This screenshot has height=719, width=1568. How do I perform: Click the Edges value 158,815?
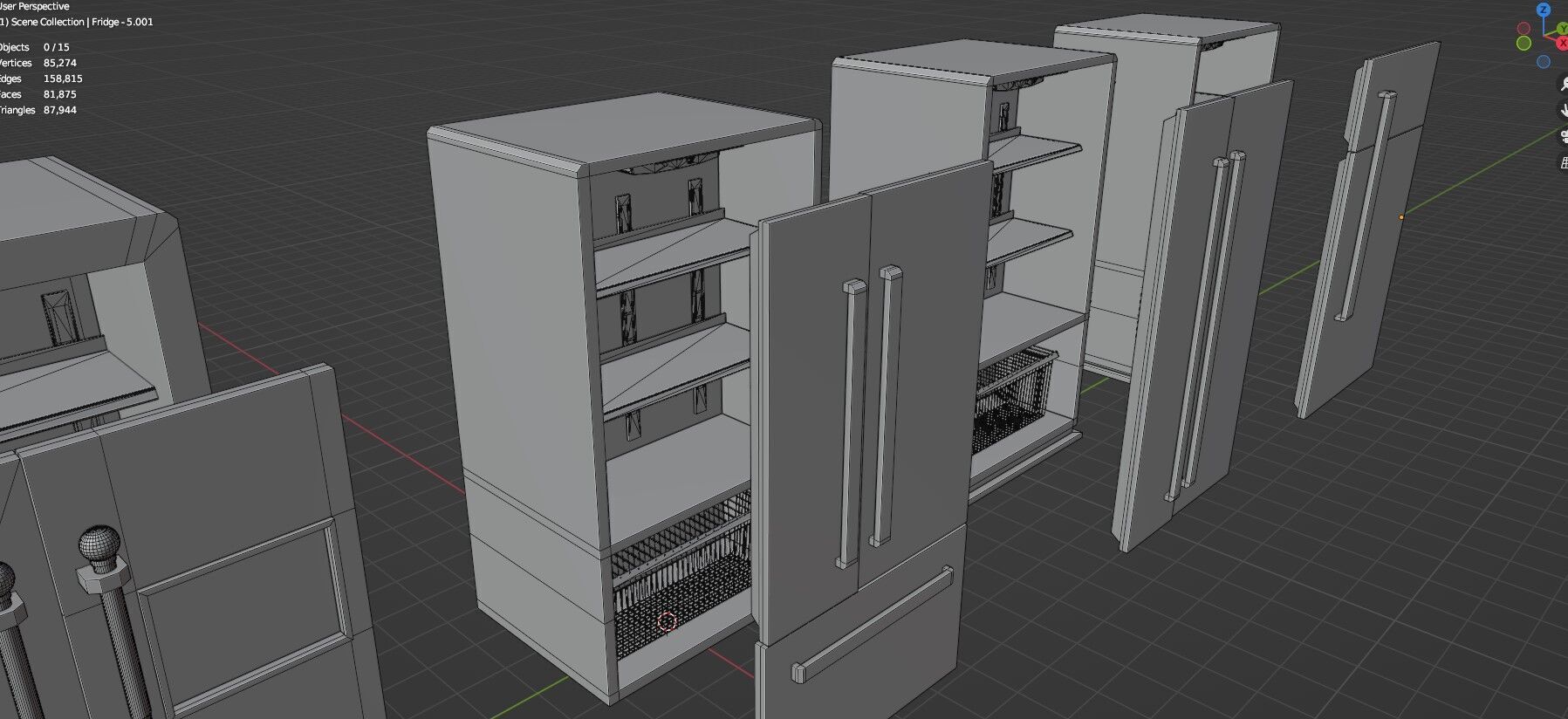[63, 79]
